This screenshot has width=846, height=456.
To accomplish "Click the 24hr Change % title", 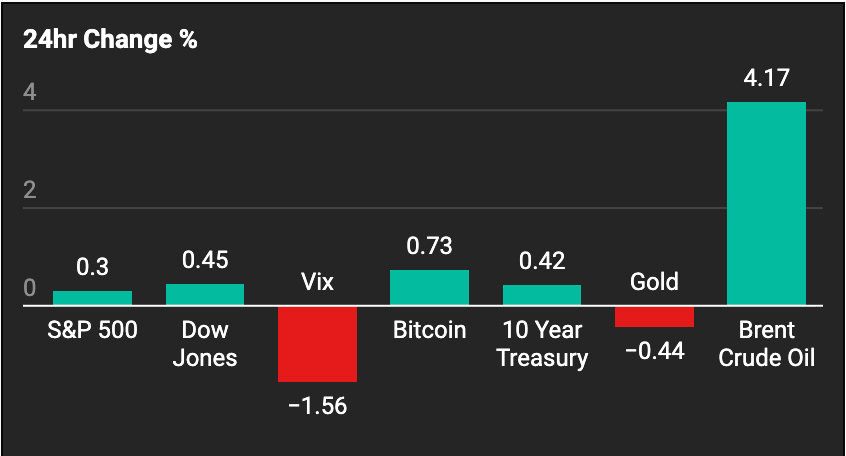I will (110, 39).
